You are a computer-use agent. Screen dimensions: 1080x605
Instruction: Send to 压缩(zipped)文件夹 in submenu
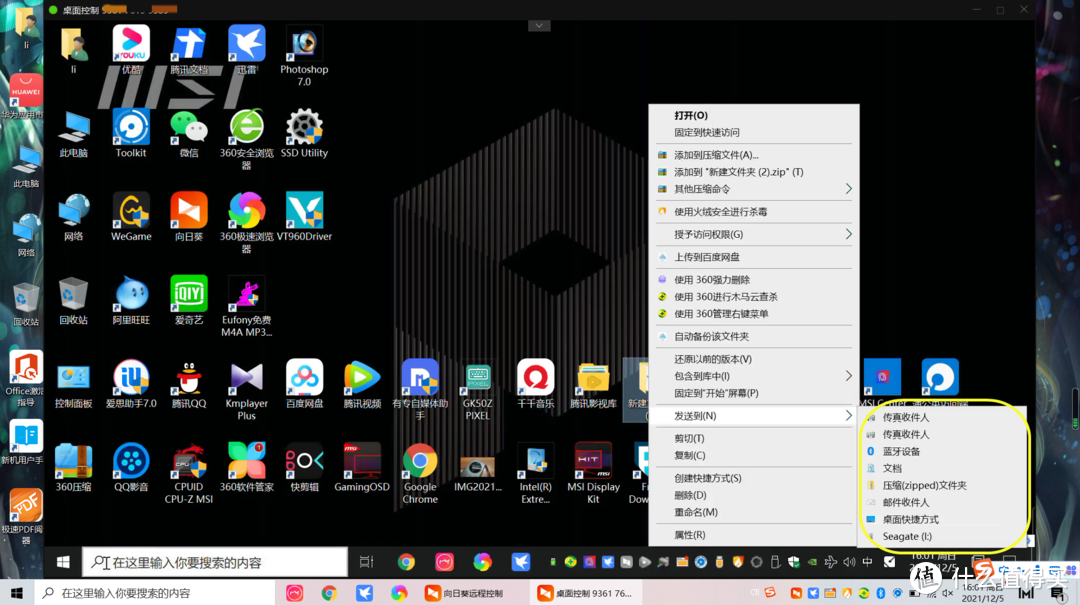click(943, 485)
